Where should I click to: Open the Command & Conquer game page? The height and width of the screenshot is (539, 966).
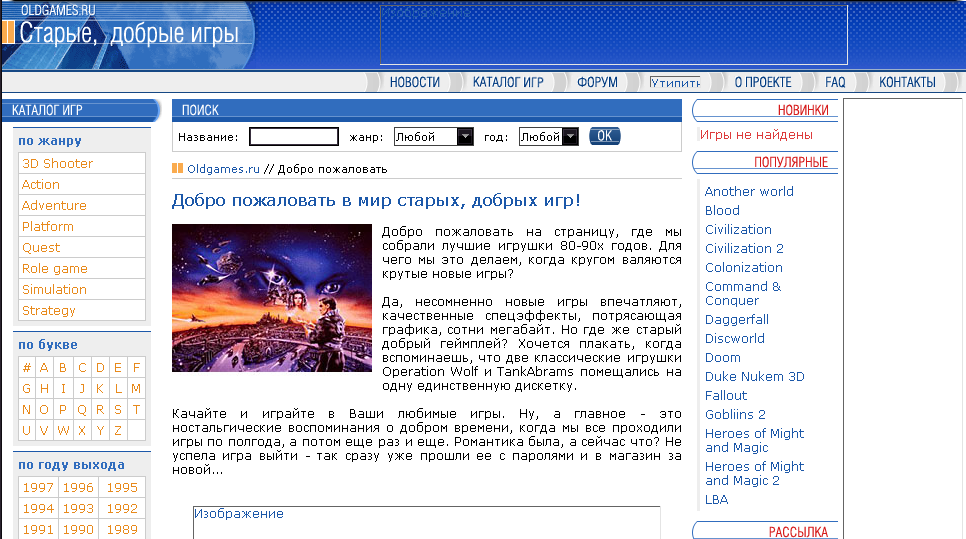[743, 293]
